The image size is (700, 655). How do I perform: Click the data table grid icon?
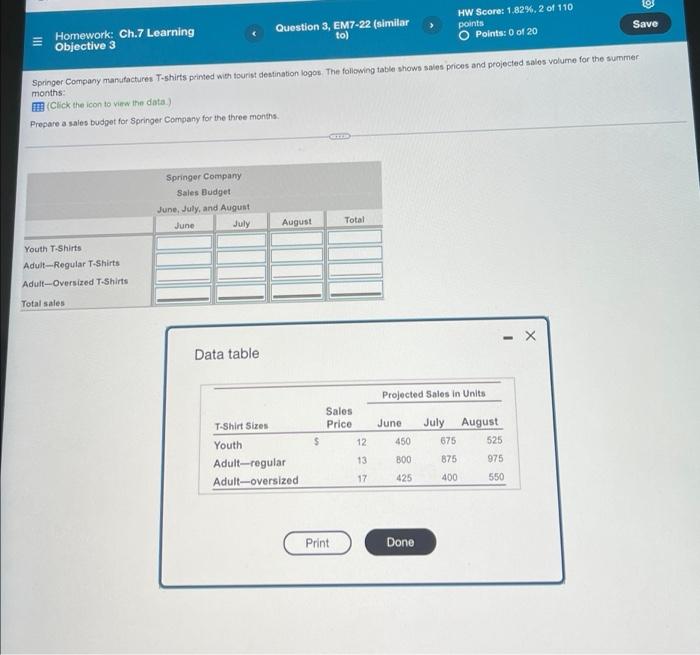(38, 107)
